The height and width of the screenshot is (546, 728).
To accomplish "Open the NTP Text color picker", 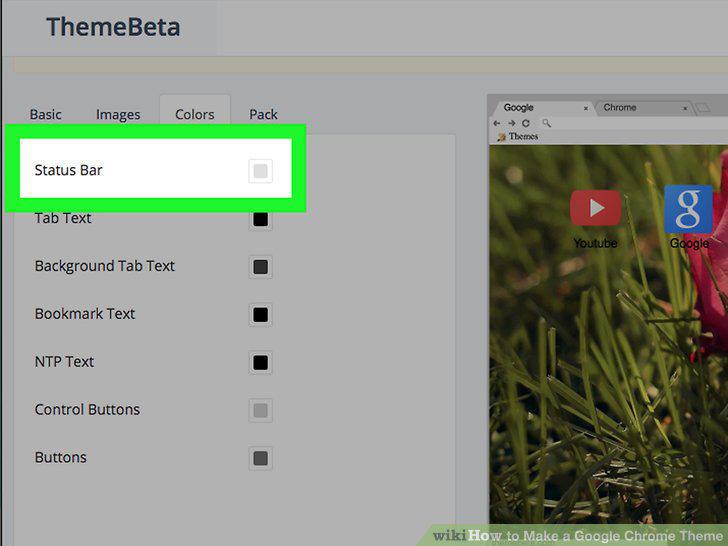I will [260, 363].
